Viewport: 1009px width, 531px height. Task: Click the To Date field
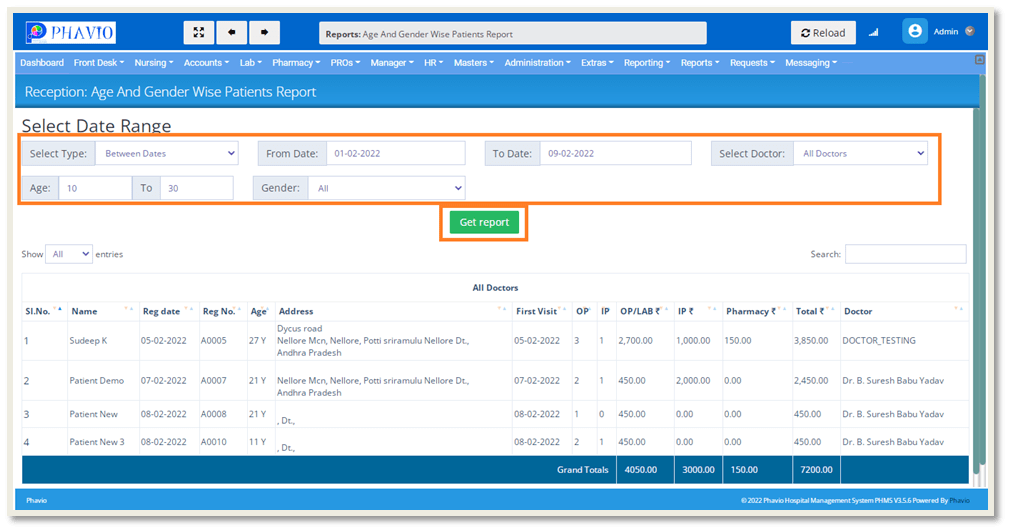pyautogui.click(x=615, y=153)
